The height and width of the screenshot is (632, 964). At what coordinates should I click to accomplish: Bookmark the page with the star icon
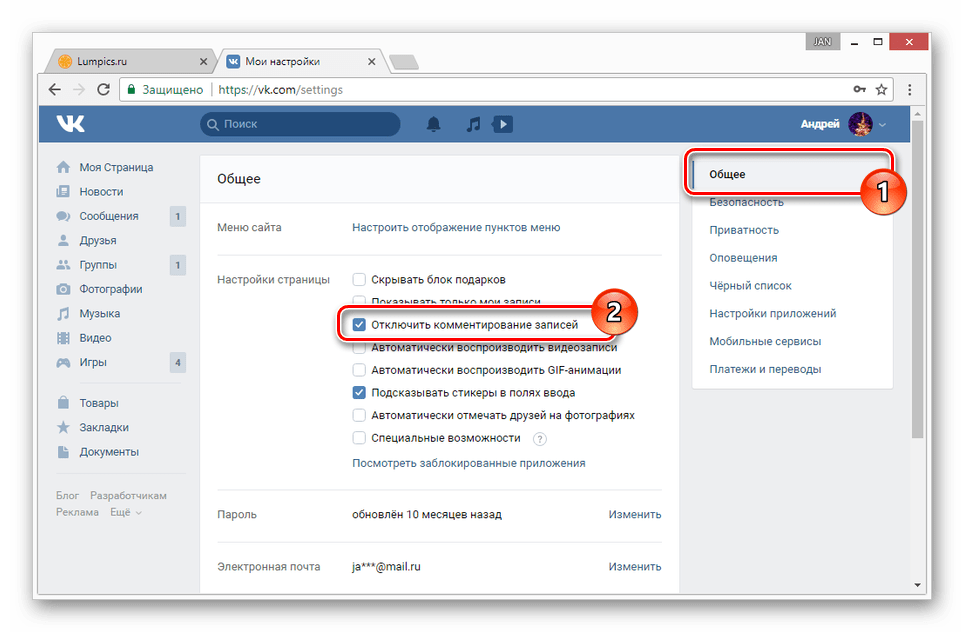pos(881,90)
